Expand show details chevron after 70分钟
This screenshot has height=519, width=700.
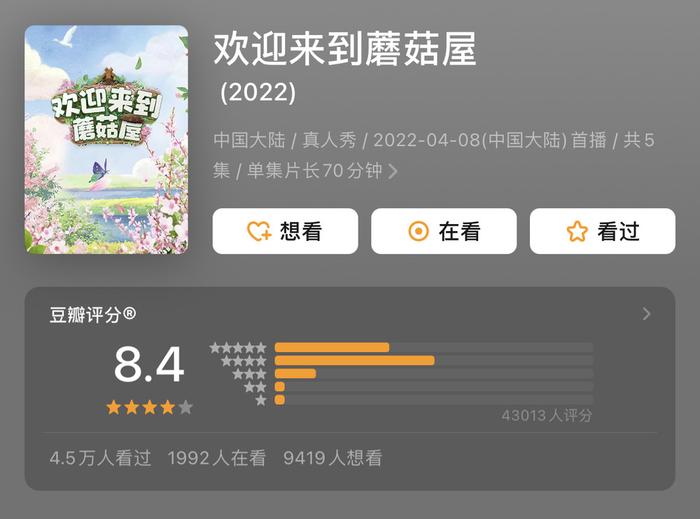[393, 171]
